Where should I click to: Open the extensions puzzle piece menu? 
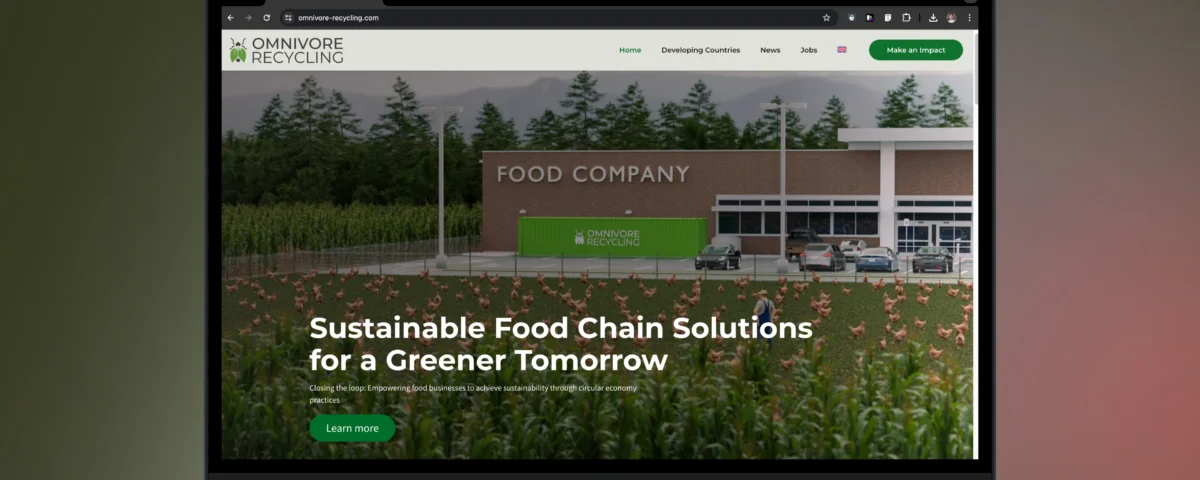point(907,17)
